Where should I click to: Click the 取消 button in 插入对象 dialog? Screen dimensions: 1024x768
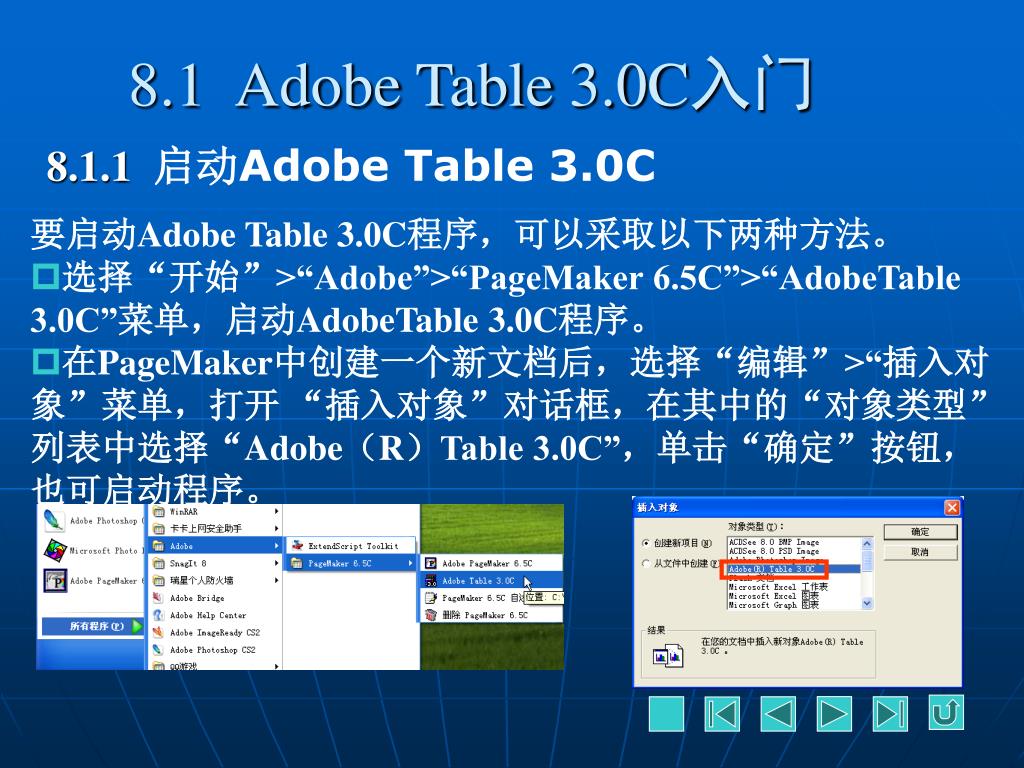[920, 552]
